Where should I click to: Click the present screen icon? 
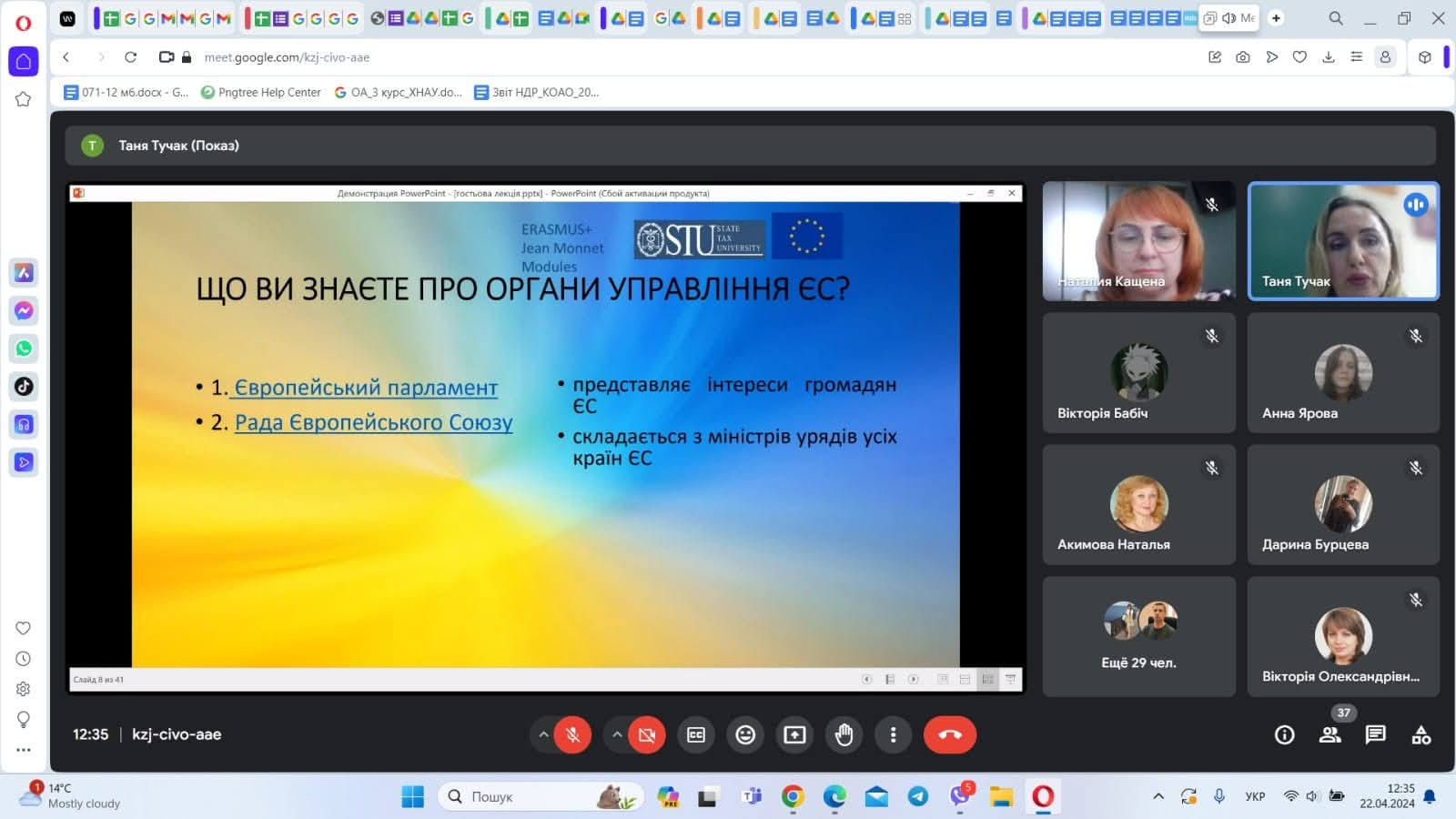tap(794, 734)
